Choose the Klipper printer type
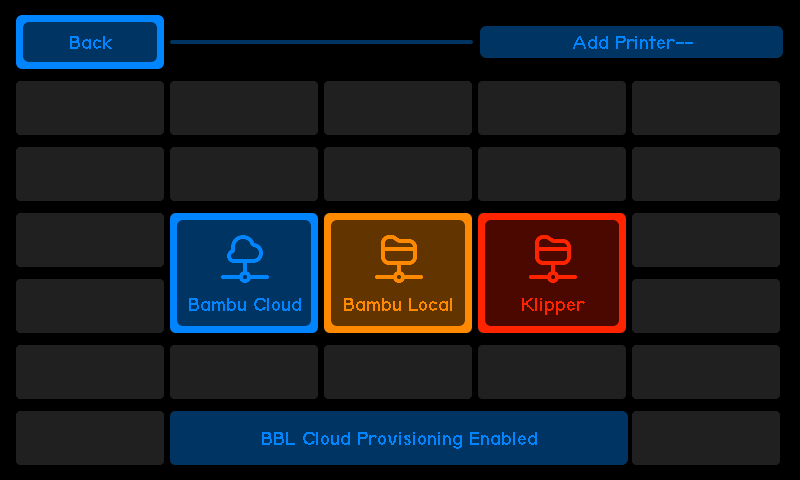Viewport: 800px width, 480px height. point(552,273)
